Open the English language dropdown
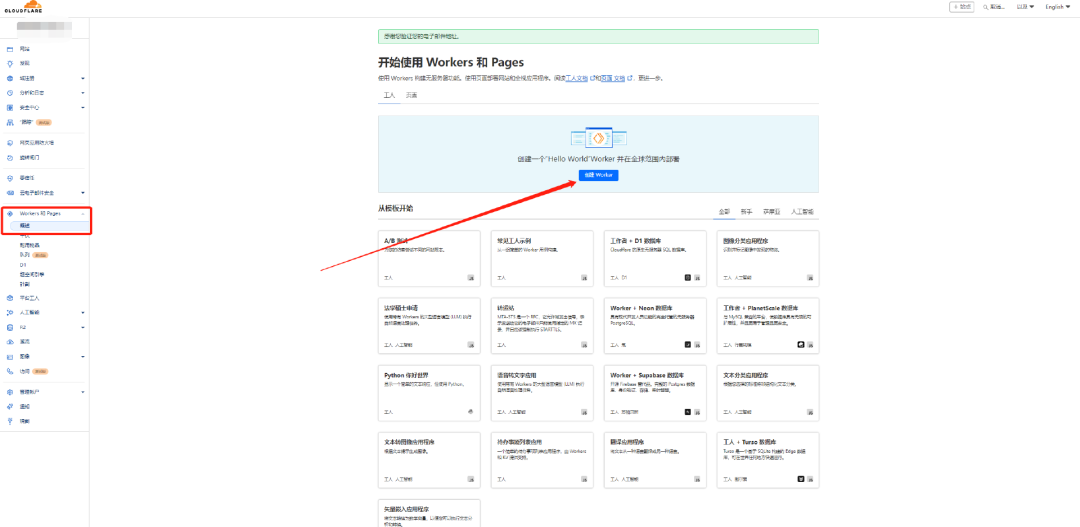 click(1057, 7)
